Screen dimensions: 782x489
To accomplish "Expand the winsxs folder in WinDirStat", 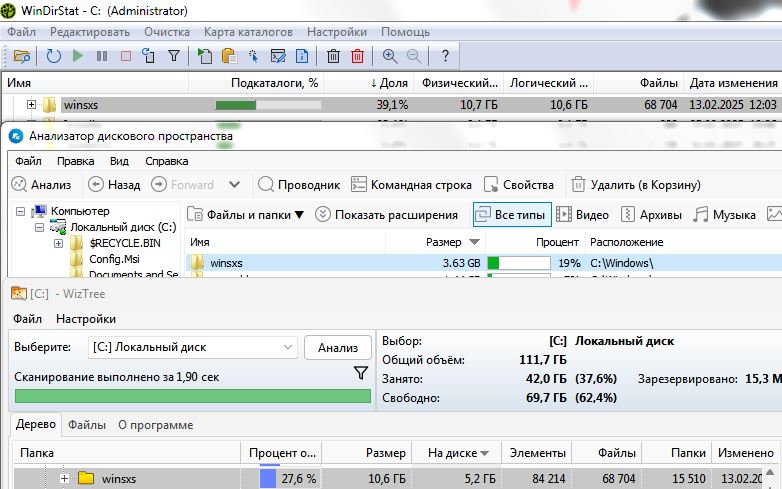I will tap(31, 105).
